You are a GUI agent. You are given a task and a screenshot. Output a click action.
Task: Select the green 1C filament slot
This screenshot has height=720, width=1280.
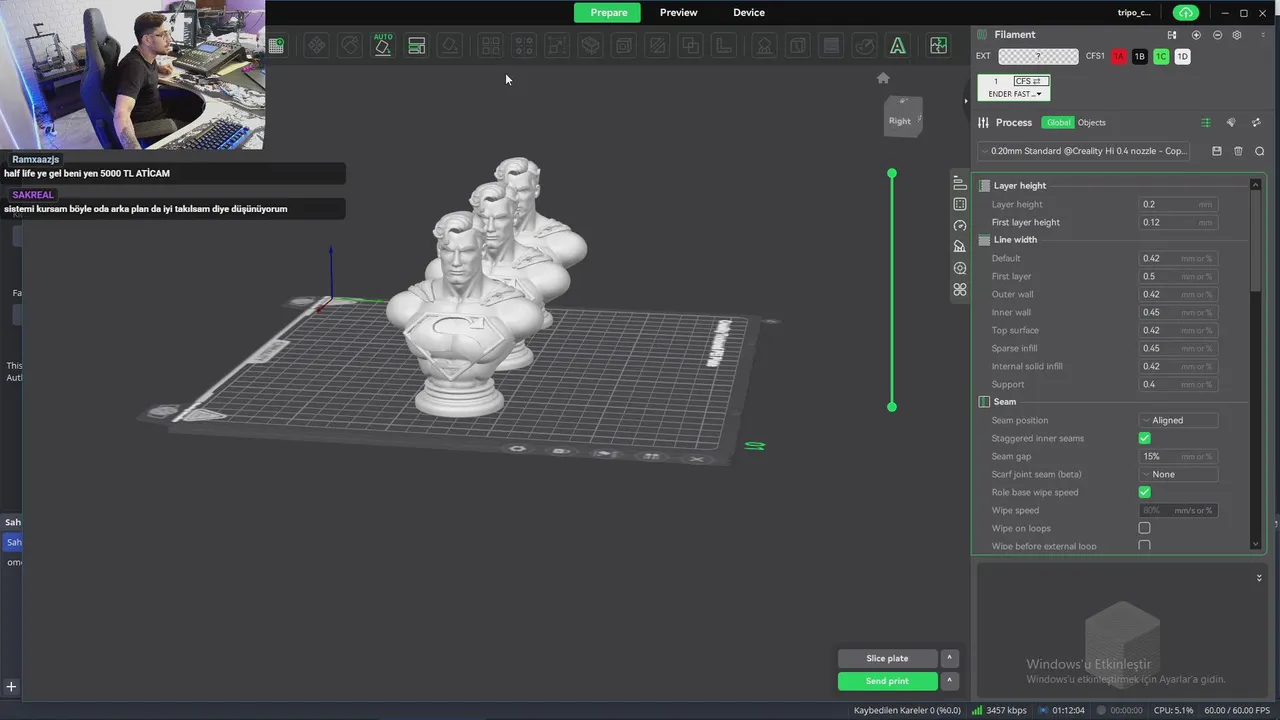click(x=1161, y=57)
